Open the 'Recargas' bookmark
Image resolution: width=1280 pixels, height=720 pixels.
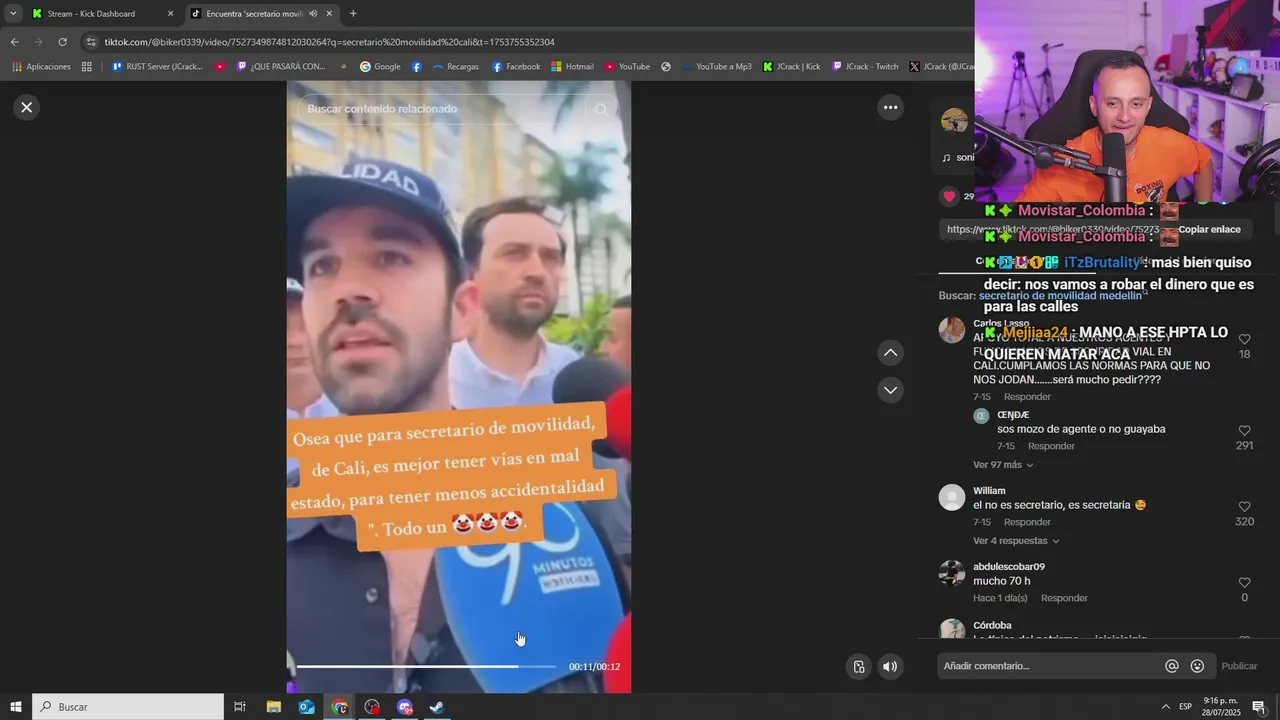click(455, 67)
